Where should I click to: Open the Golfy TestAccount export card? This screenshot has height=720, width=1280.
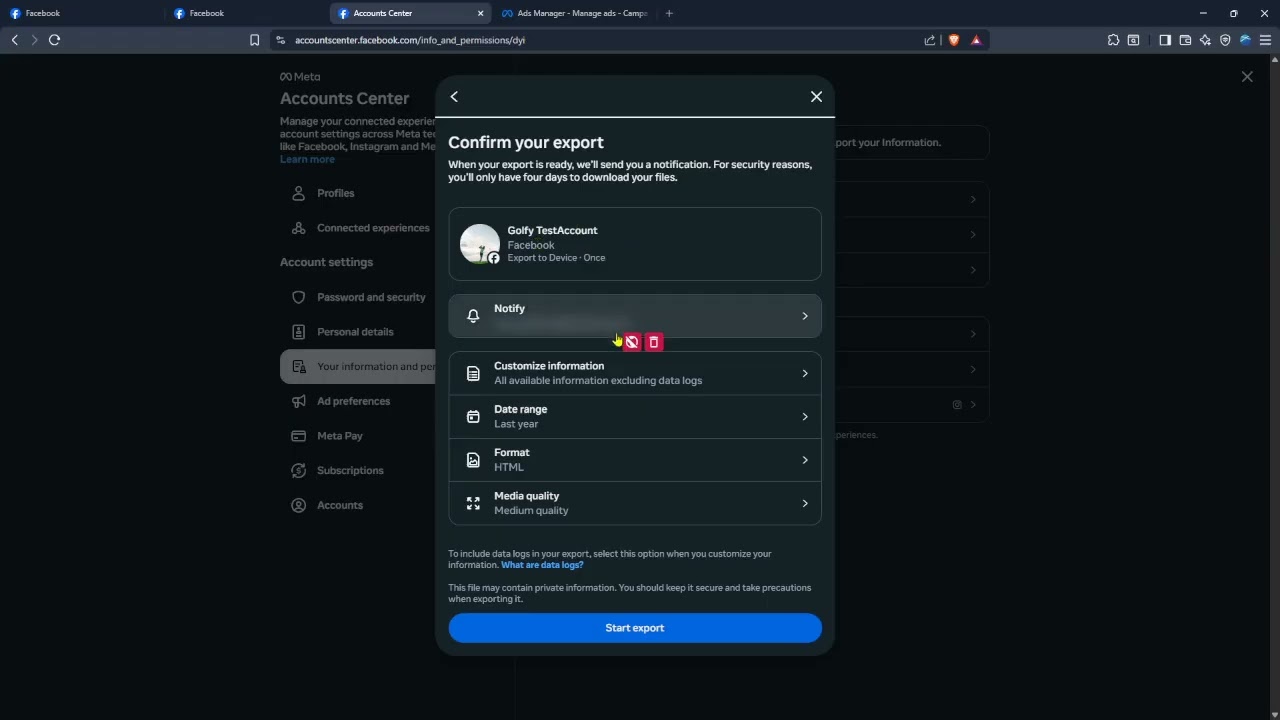635,244
